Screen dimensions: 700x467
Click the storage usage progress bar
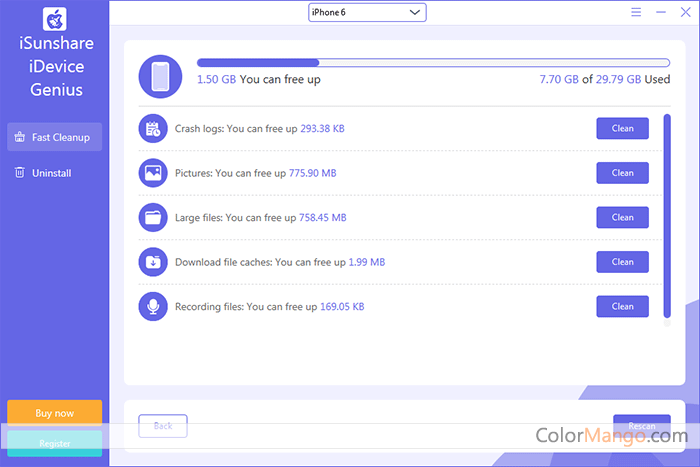[x=433, y=63]
